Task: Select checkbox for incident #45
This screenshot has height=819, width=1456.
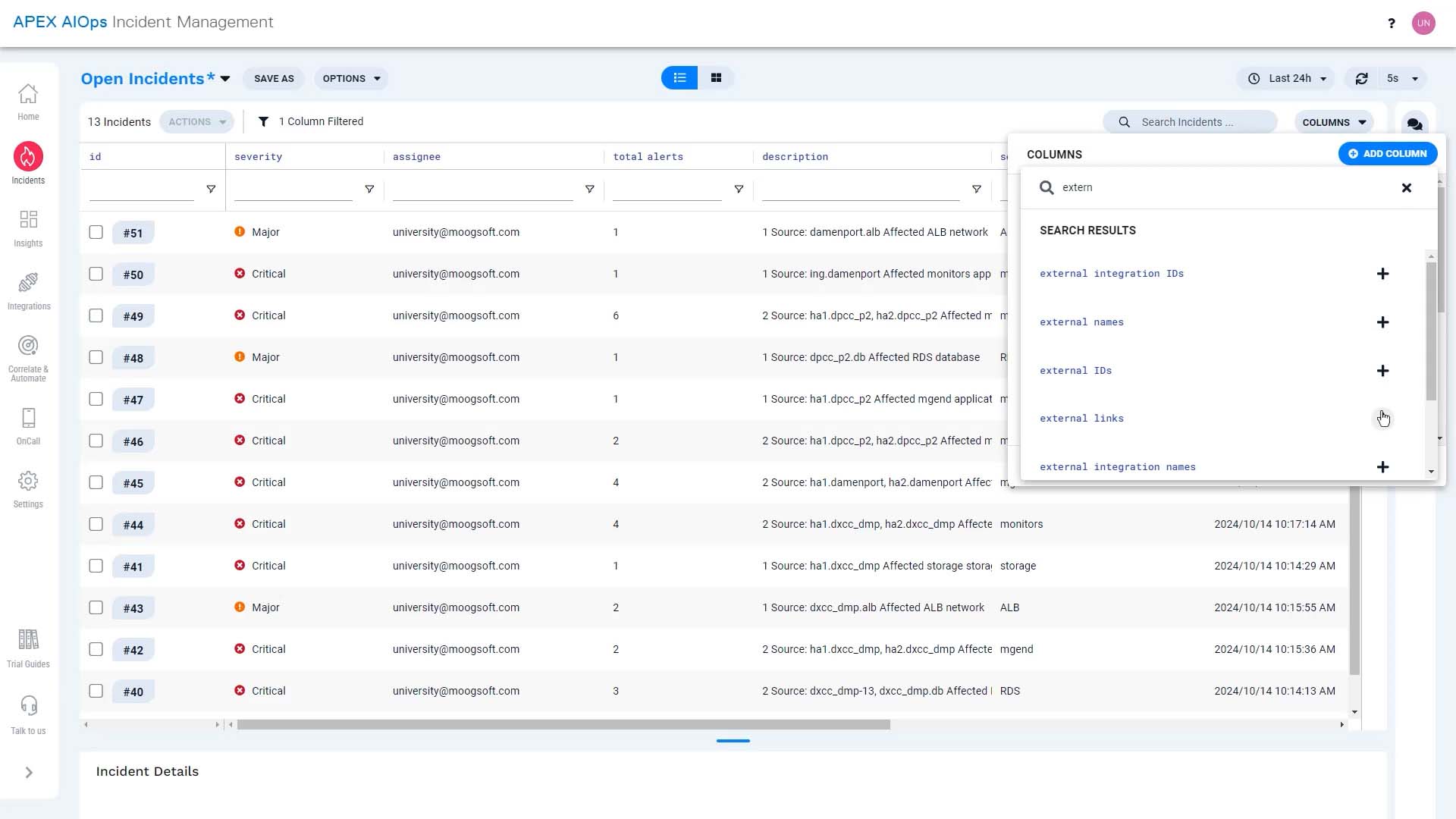Action: 96,482
